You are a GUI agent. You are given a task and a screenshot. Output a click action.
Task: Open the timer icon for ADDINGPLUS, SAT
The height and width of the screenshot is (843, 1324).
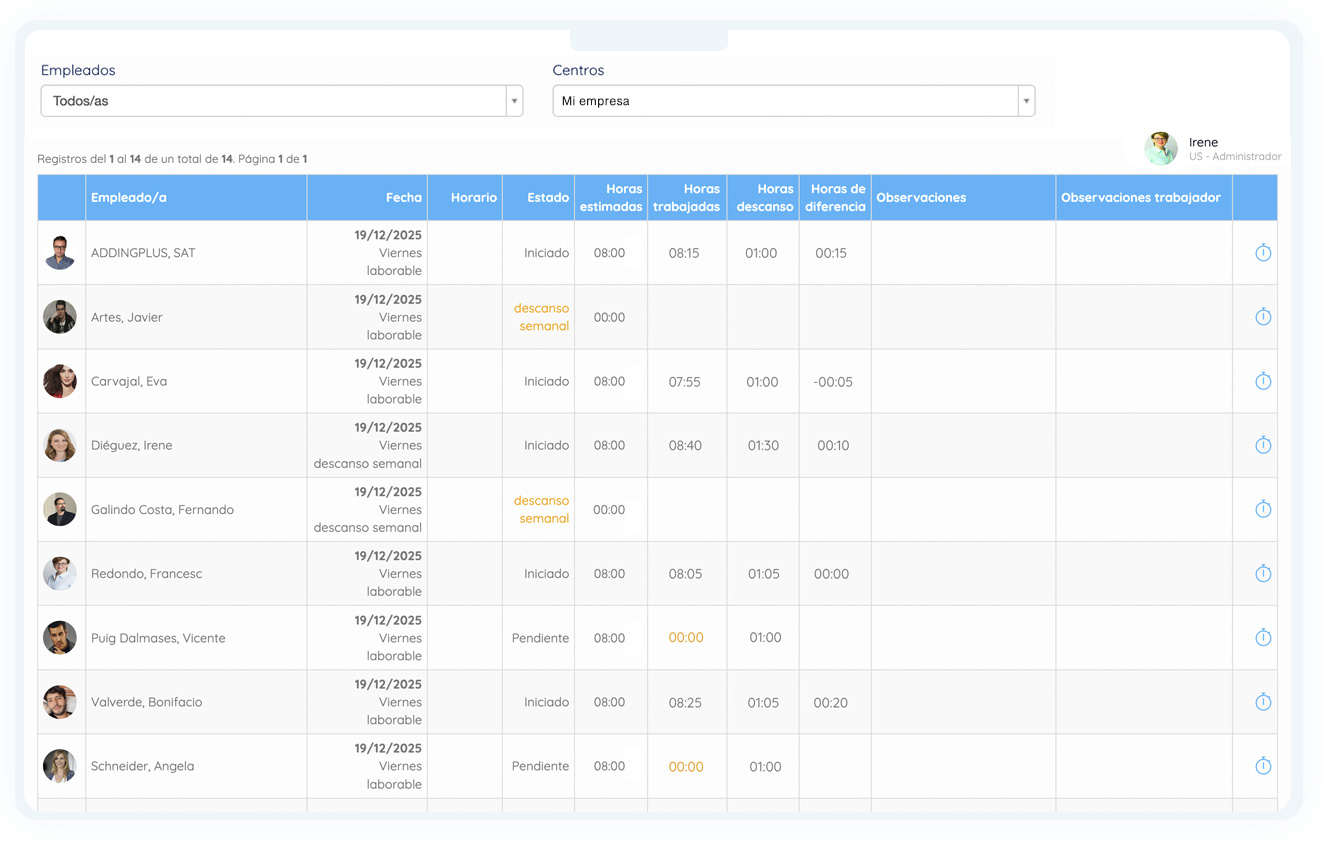click(x=1263, y=253)
